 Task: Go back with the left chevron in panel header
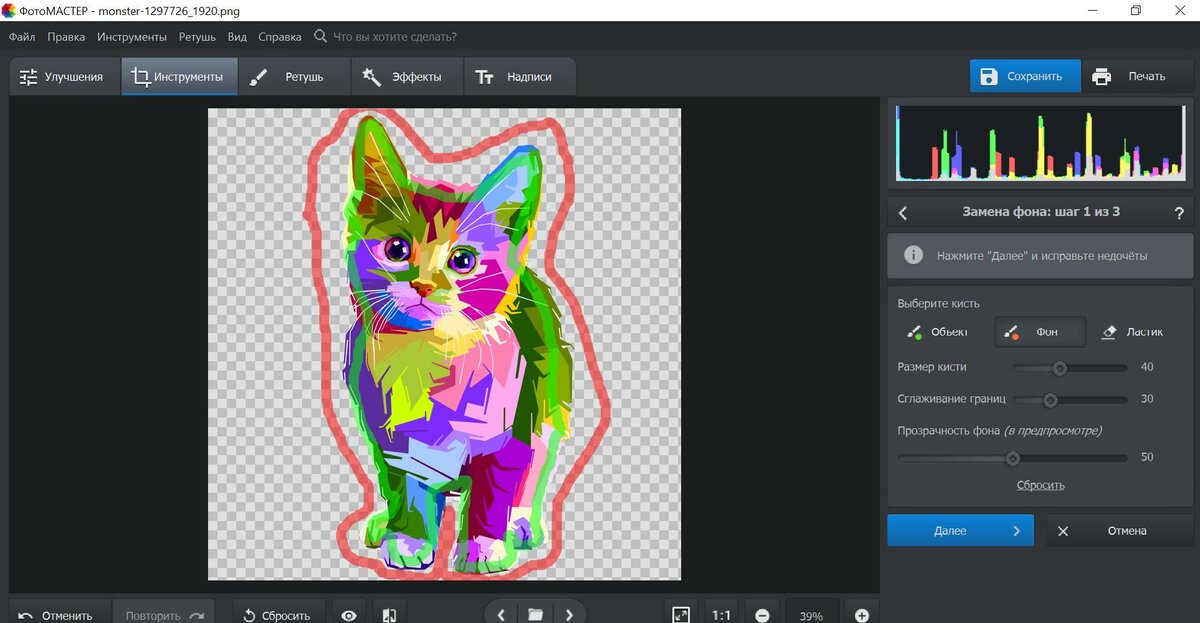[903, 212]
